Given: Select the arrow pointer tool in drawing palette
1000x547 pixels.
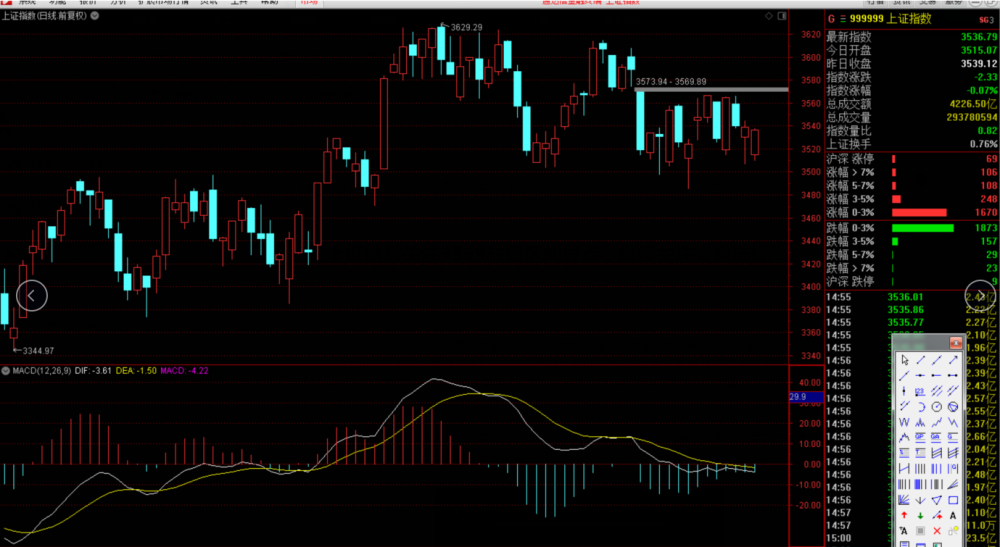Looking at the screenshot, I should 904,360.
